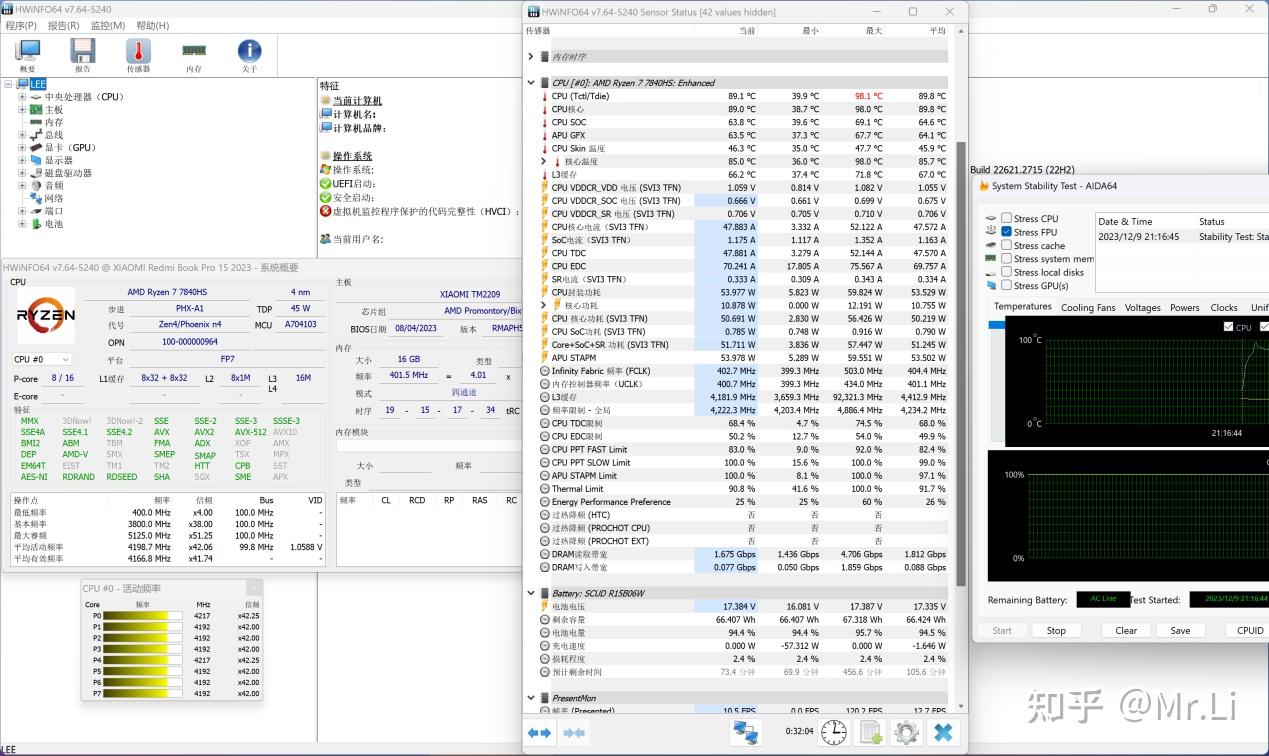This screenshot has width=1269, height=756.
Task: Click the Clear button in AIDA64
Action: point(1126,631)
